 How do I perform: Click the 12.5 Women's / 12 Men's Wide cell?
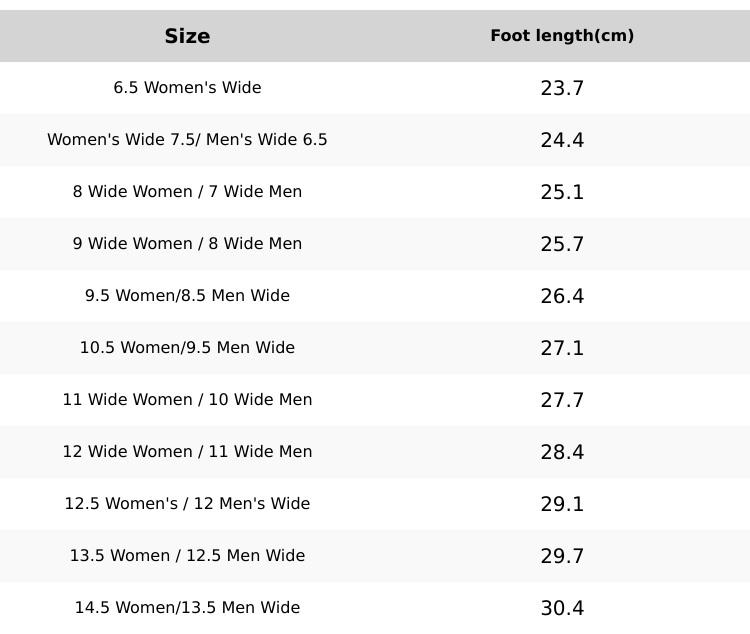click(187, 504)
